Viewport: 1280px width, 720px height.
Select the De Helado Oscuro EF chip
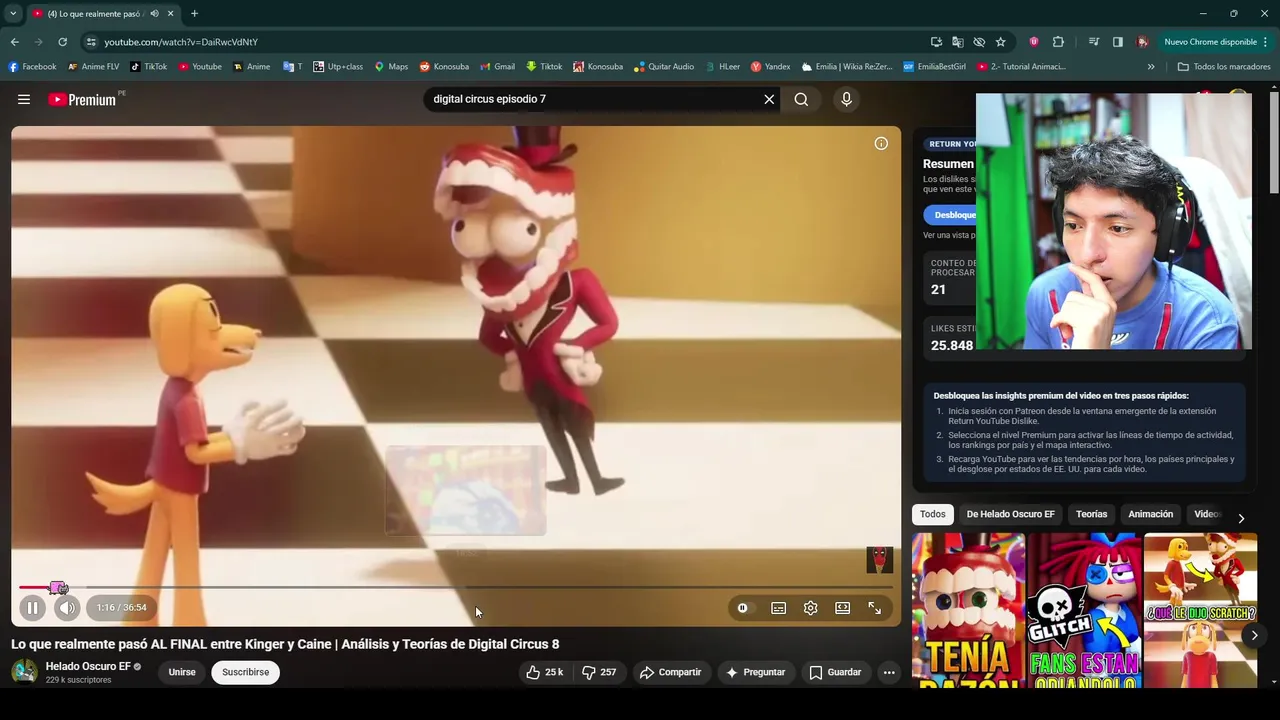click(1010, 514)
